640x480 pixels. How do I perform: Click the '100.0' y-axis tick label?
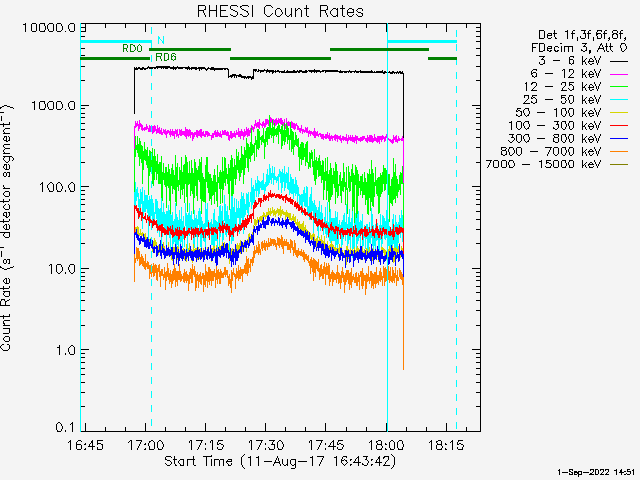click(x=57, y=187)
